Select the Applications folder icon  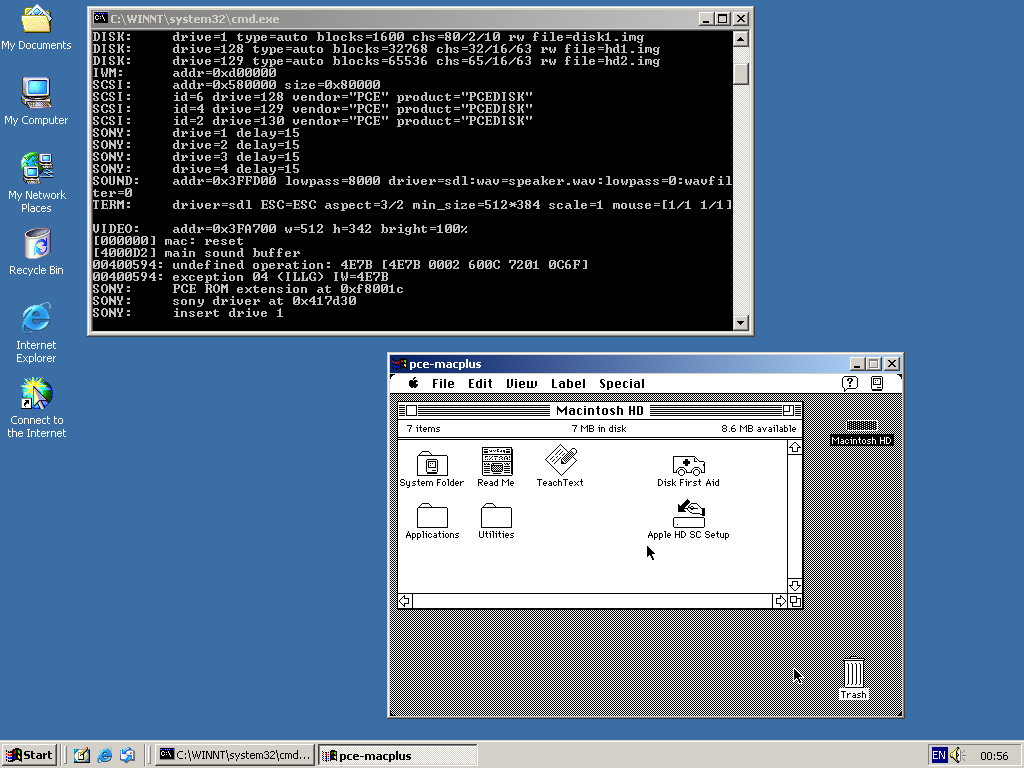pos(432,515)
